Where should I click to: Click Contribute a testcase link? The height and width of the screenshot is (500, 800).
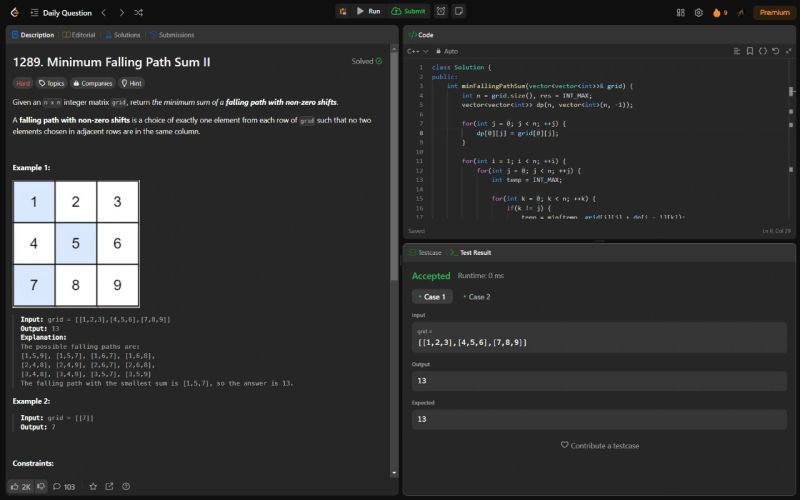[x=599, y=445]
